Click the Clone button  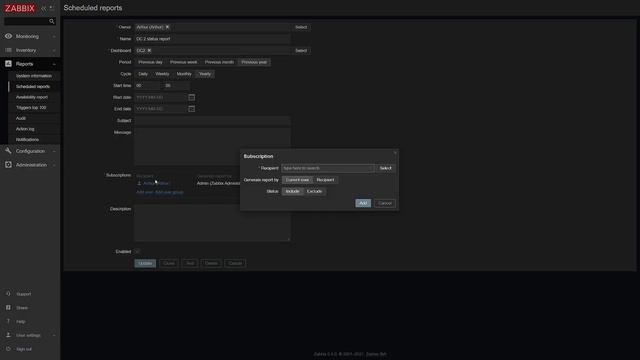(x=169, y=263)
